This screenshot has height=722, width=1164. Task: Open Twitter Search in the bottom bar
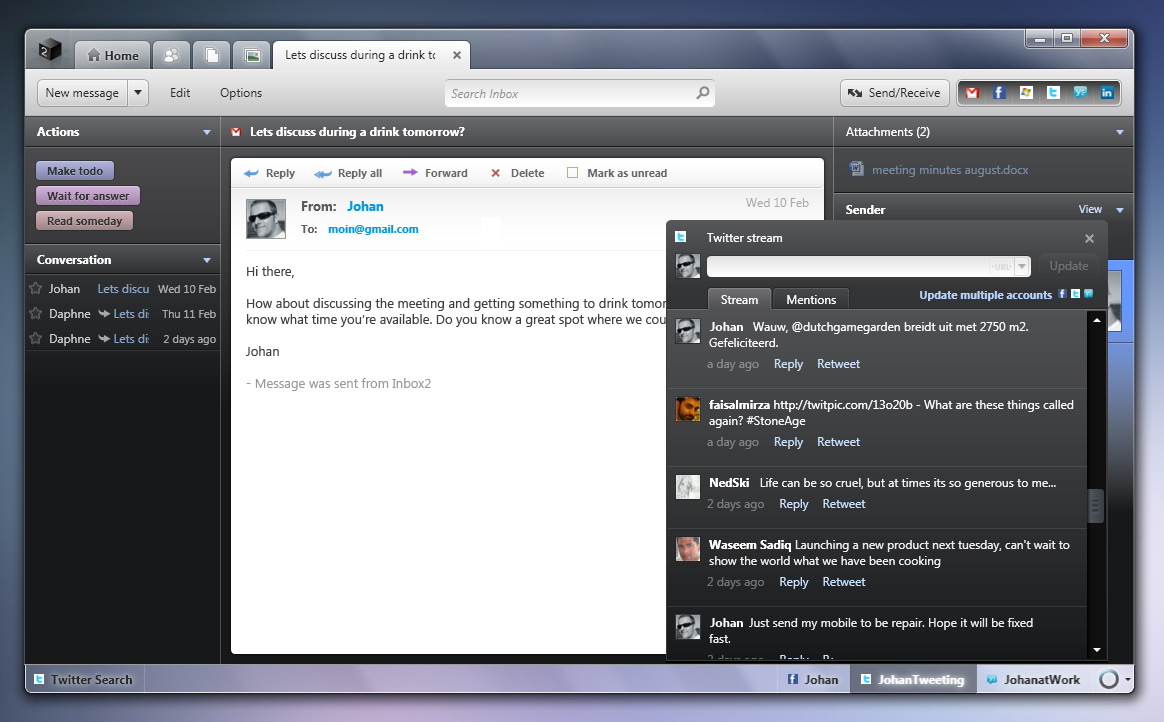[84, 679]
